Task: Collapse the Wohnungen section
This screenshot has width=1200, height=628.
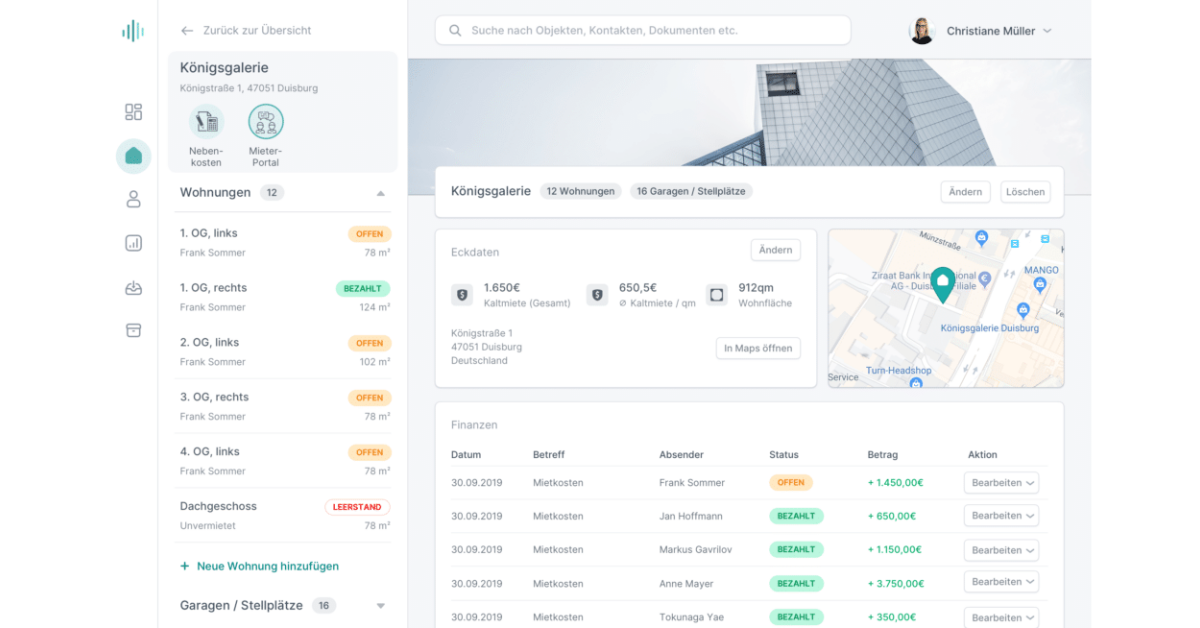Action: pyautogui.click(x=381, y=193)
